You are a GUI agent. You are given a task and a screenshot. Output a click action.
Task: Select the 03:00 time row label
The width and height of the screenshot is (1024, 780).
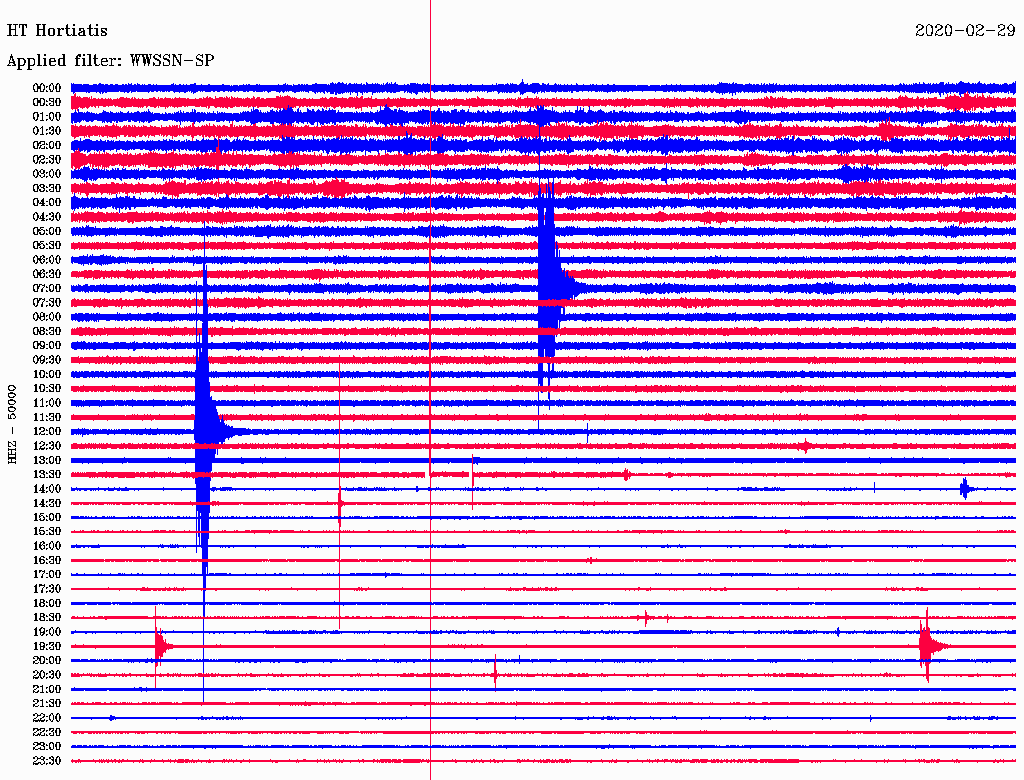47,174
